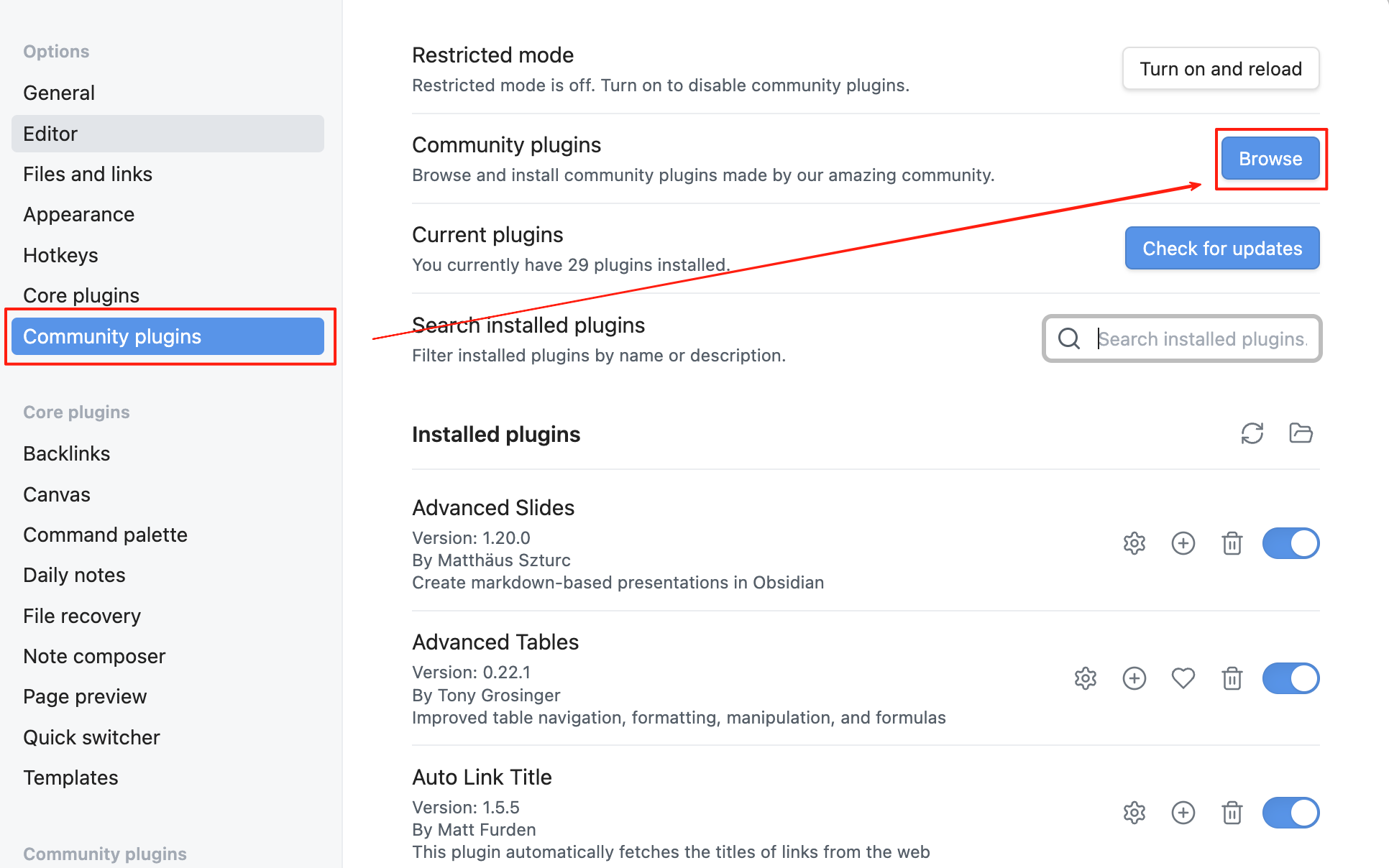Viewport: 1389px width, 868px height.
Task: Go to Core plugins options
Action: pos(81,295)
